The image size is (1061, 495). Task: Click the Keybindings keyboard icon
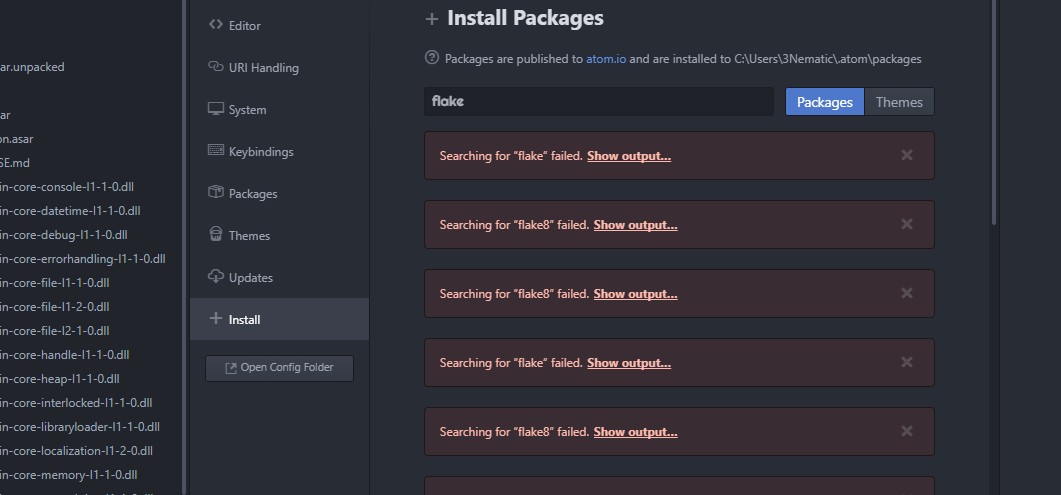215,151
